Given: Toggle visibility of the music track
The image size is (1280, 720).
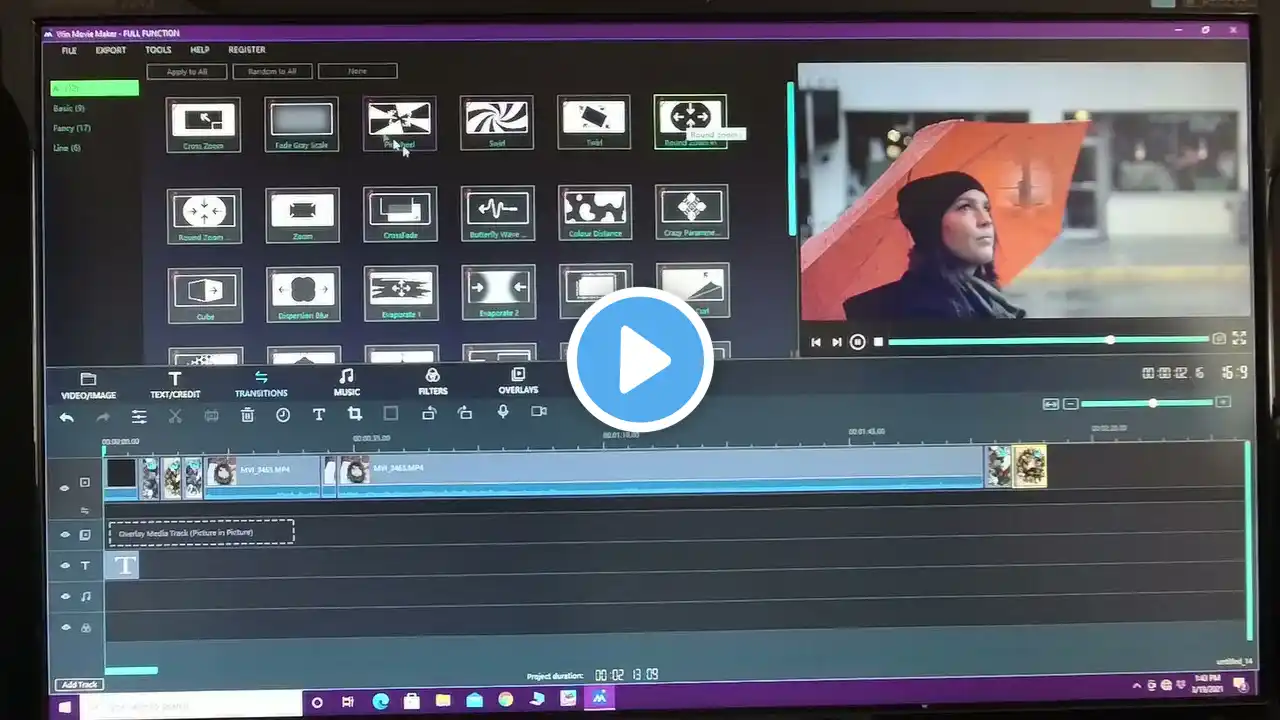Looking at the screenshot, I should [x=65, y=597].
